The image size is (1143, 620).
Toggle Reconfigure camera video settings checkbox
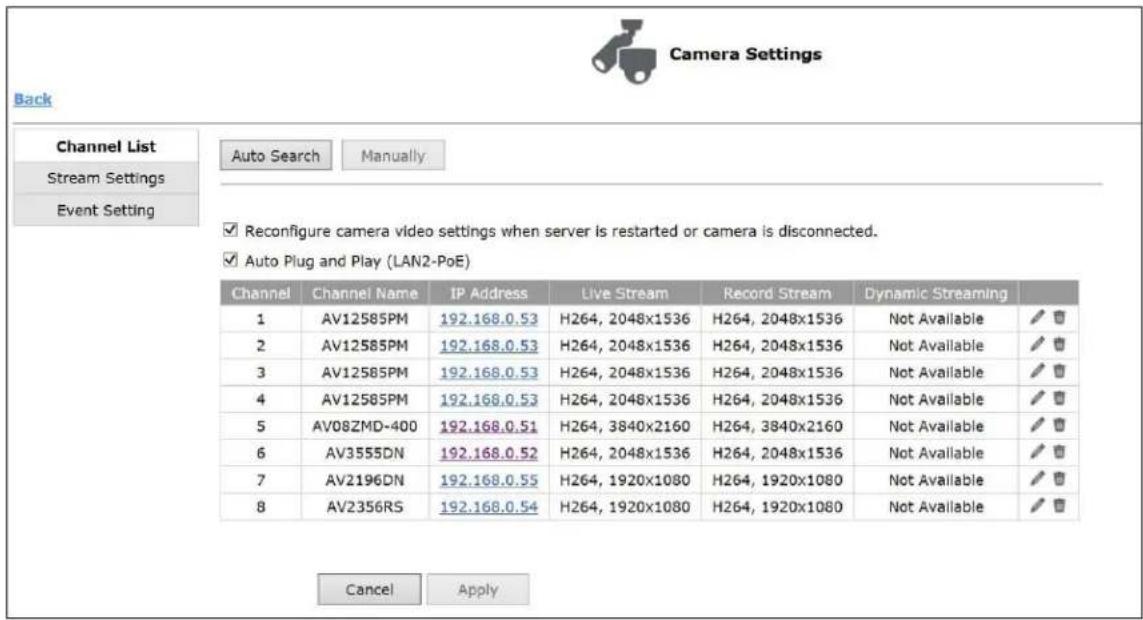coord(230,230)
